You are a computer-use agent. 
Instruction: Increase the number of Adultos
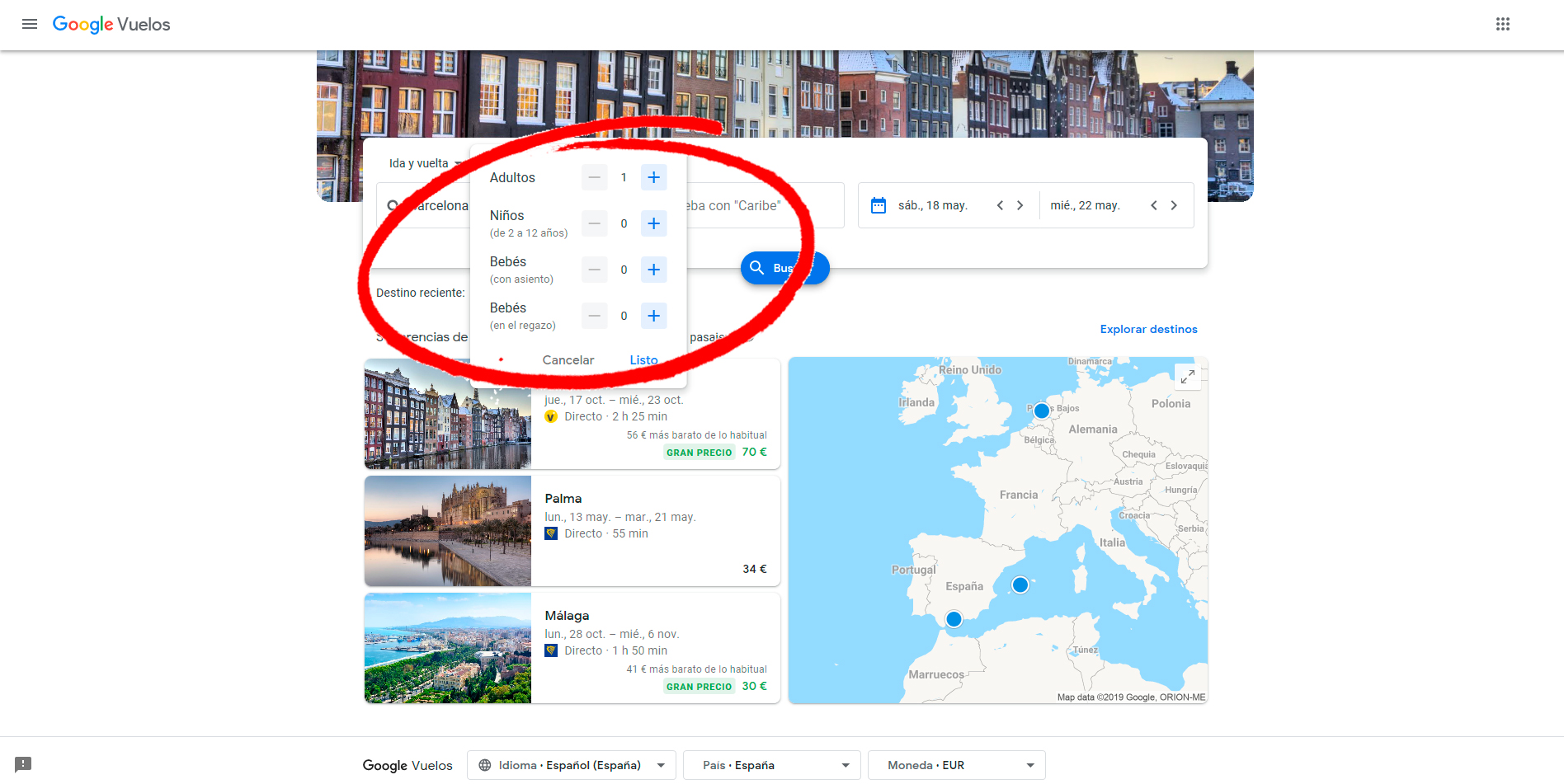tap(653, 177)
